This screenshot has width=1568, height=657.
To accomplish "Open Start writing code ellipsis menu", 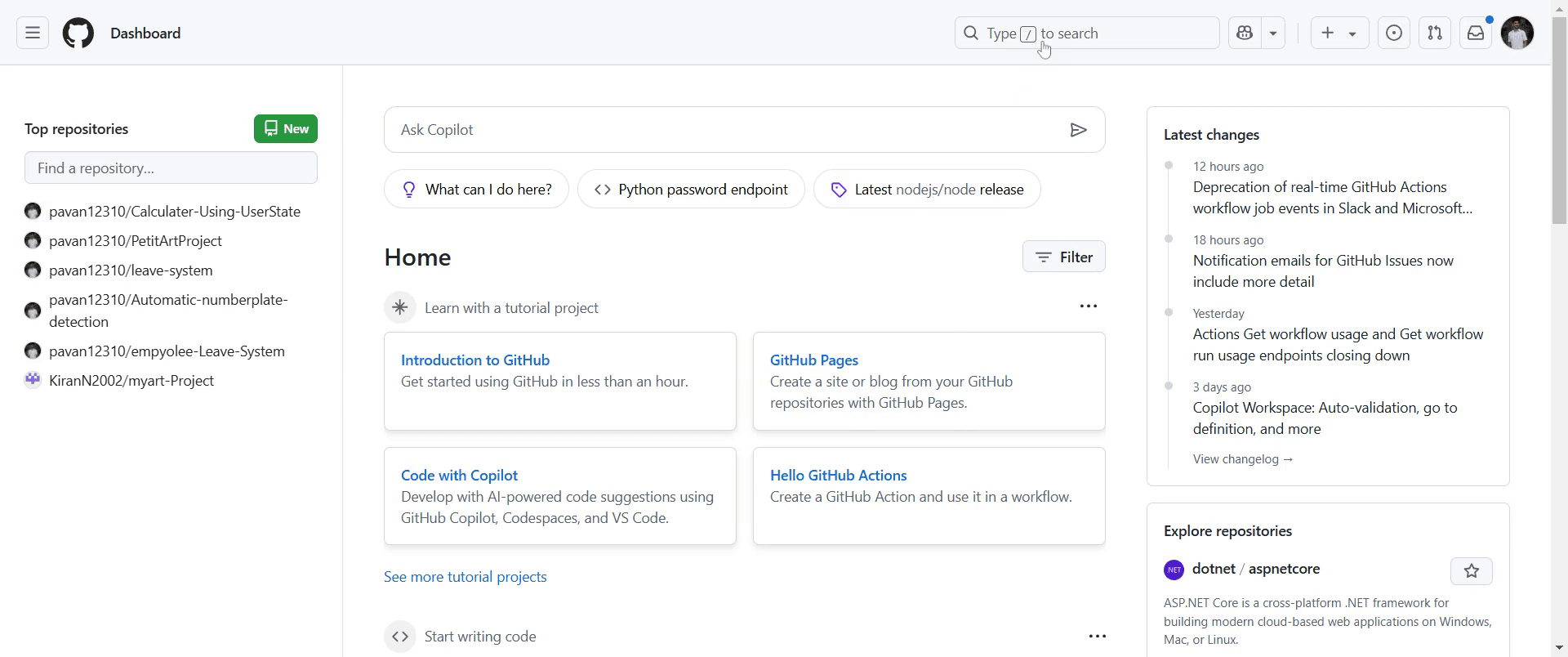I will coord(1098,636).
